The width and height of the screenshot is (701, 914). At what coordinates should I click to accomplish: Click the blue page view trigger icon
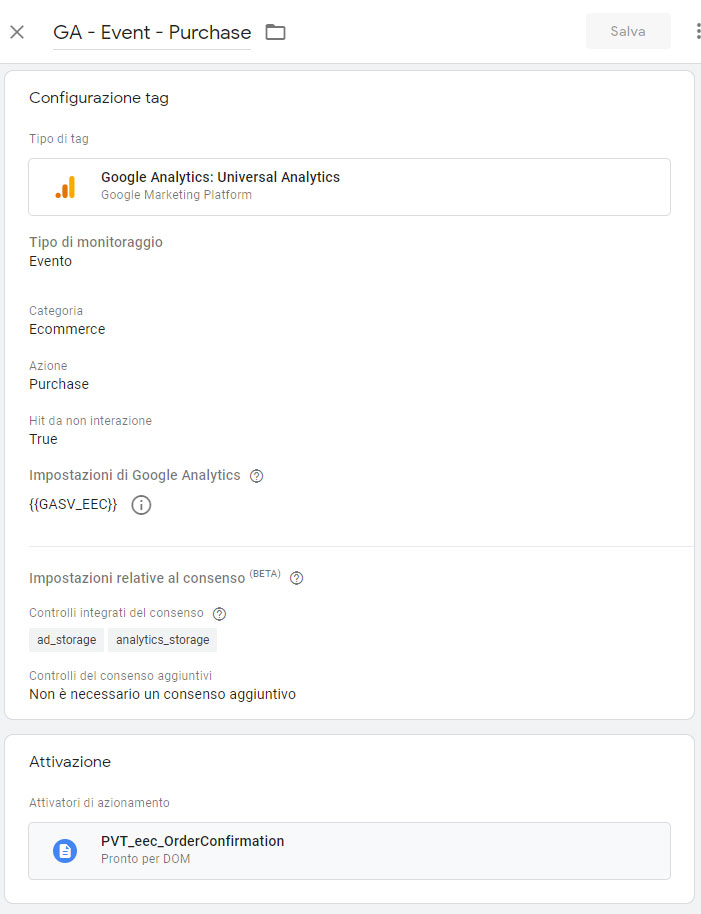coord(65,851)
